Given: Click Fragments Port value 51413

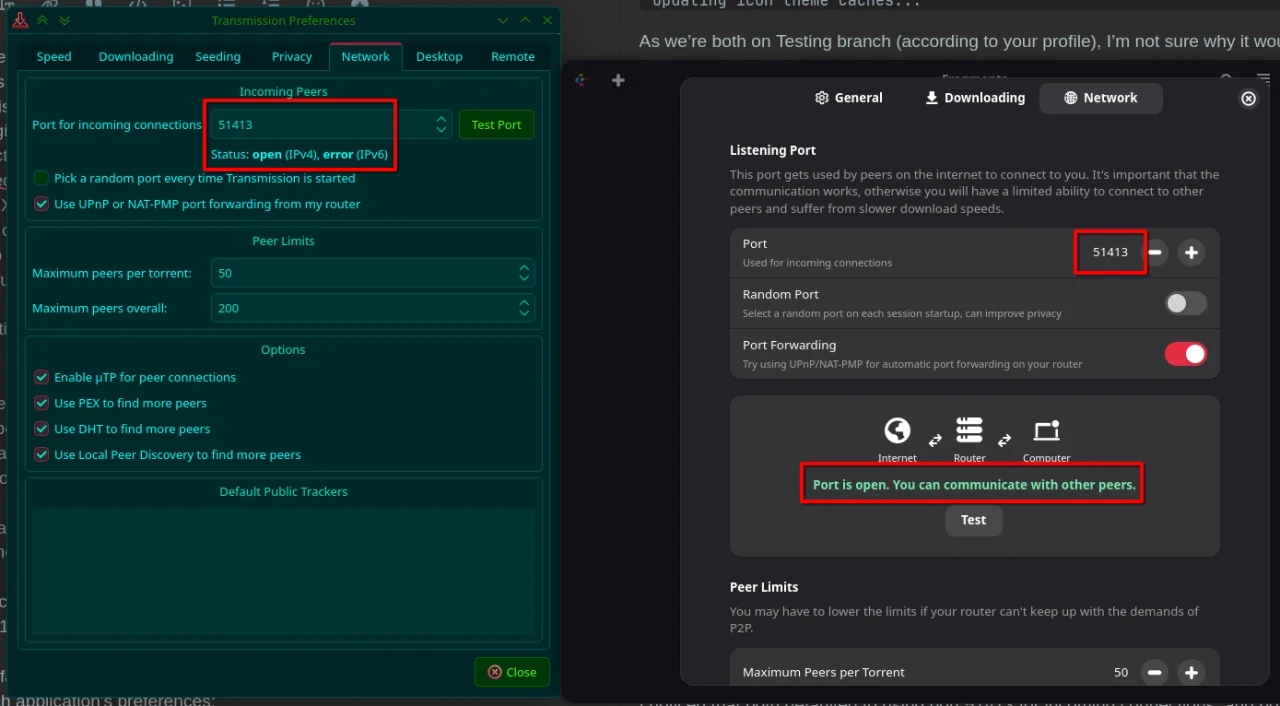Looking at the screenshot, I should tap(1110, 252).
